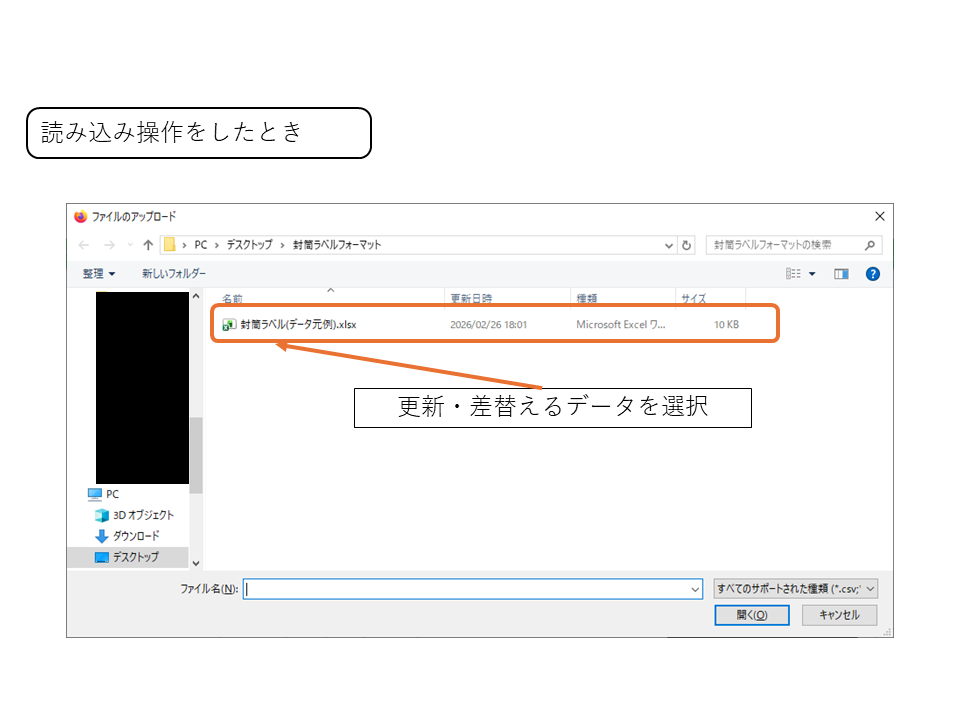Click the navigation pane scrollbar down arrow
The width and height of the screenshot is (960, 720).
tap(196, 563)
